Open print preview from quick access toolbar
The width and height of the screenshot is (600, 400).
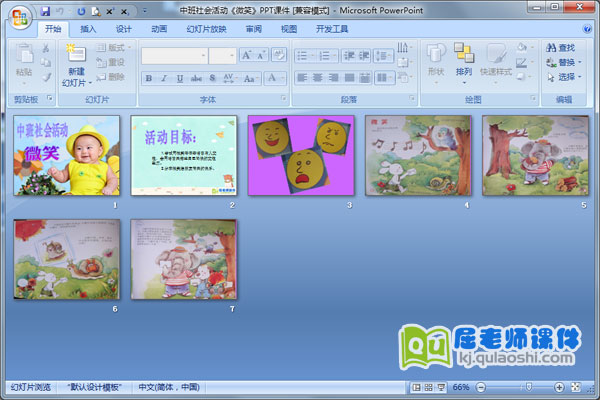[96, 11]
